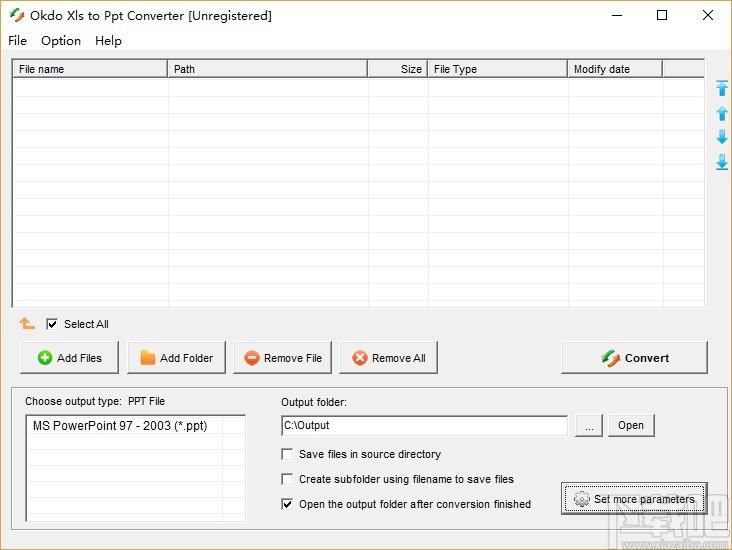Open Set more parameters dialog
This screenshot has height=550, width=732.
tap(634, 499)
